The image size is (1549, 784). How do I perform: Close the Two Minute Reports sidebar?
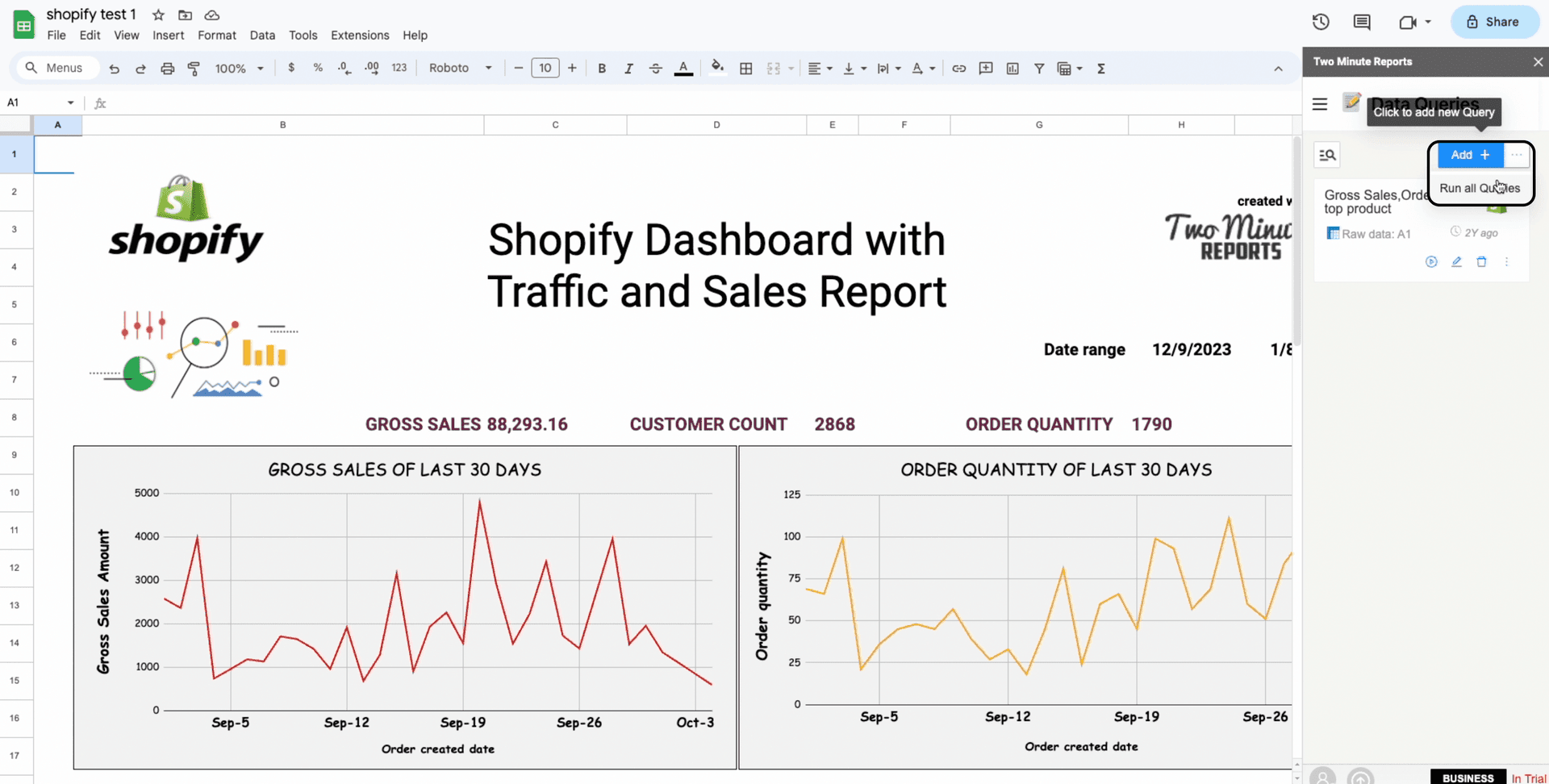click(1538, 61)
